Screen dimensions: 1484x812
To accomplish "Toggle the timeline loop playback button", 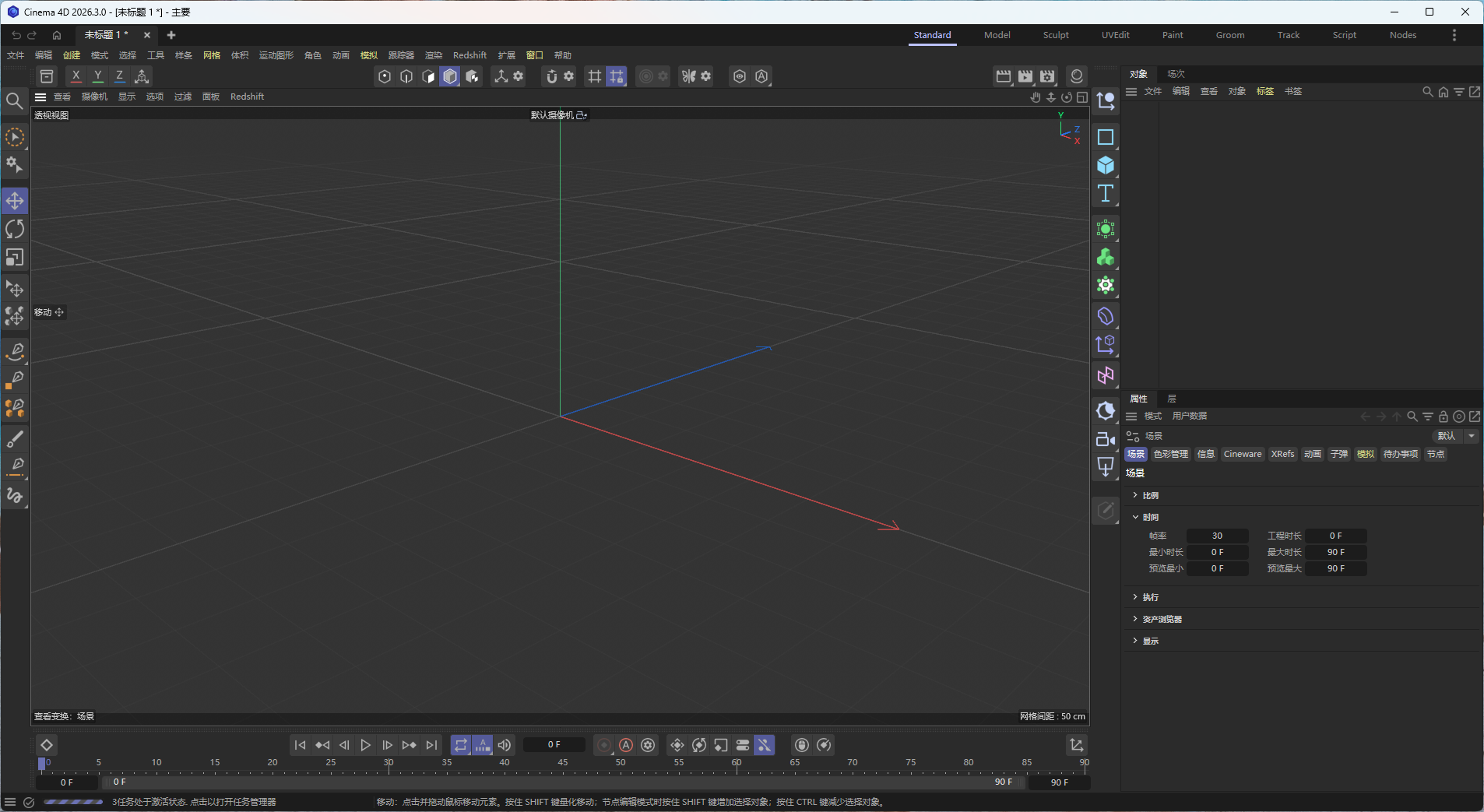I will [461, 745].
